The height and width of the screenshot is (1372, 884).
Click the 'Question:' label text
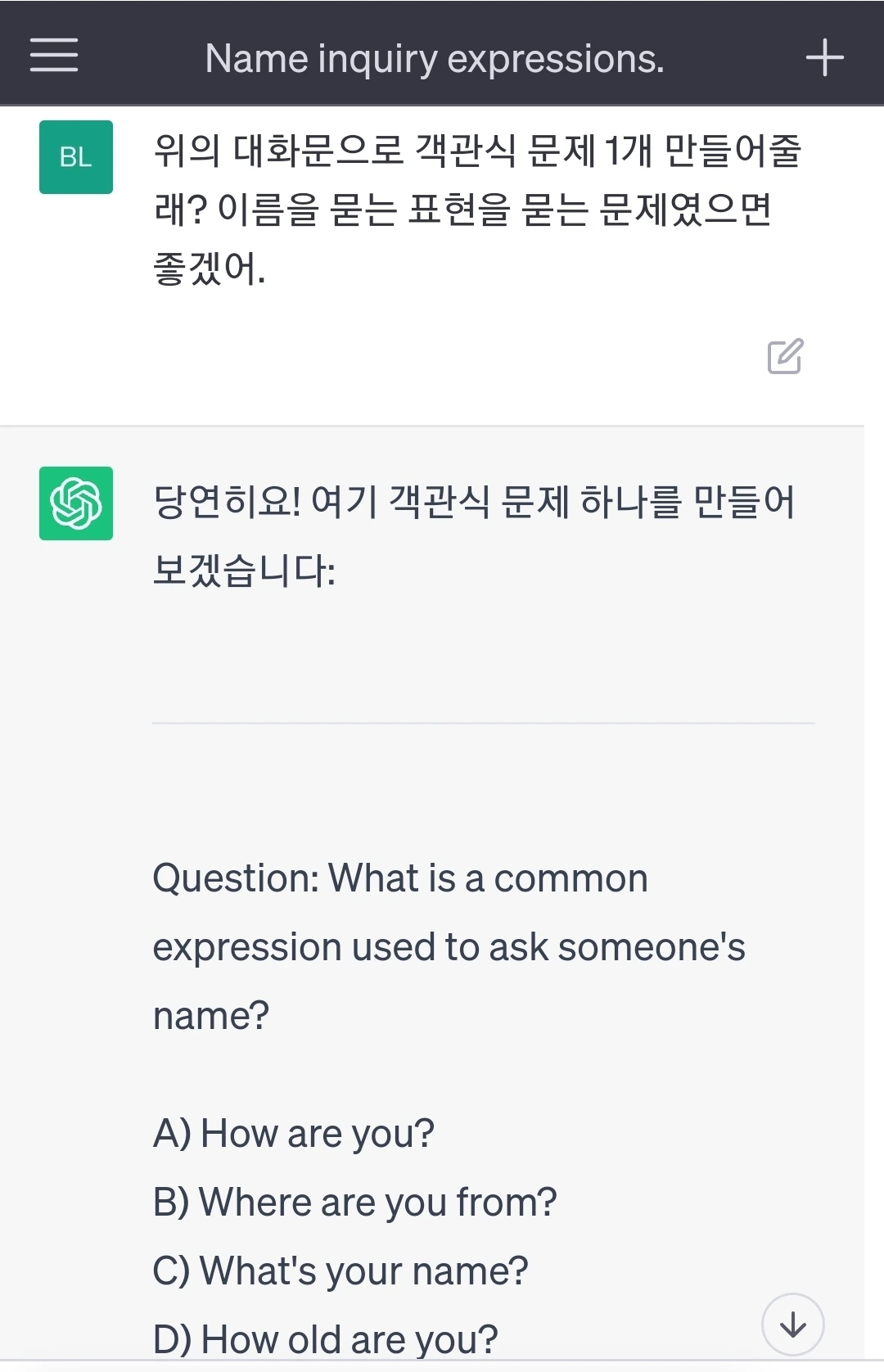point(236,878)
